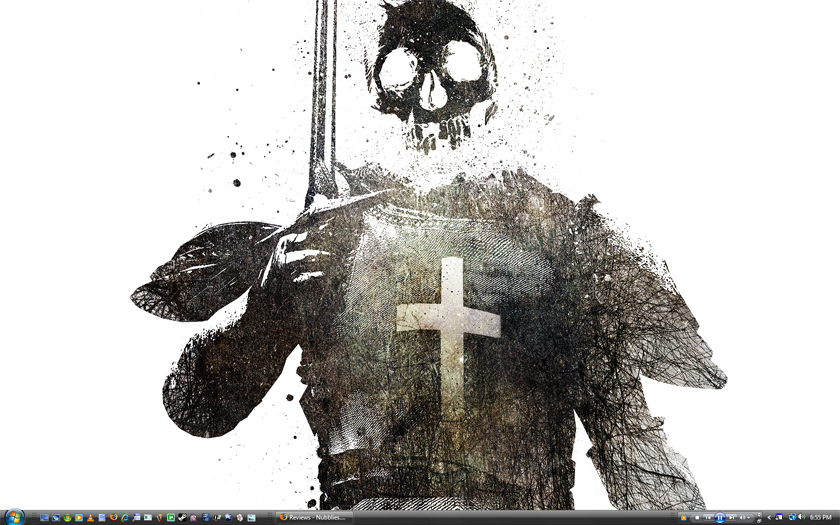Open network status tray icon
This screenshot has width=840, height=525.
point(792,518)
